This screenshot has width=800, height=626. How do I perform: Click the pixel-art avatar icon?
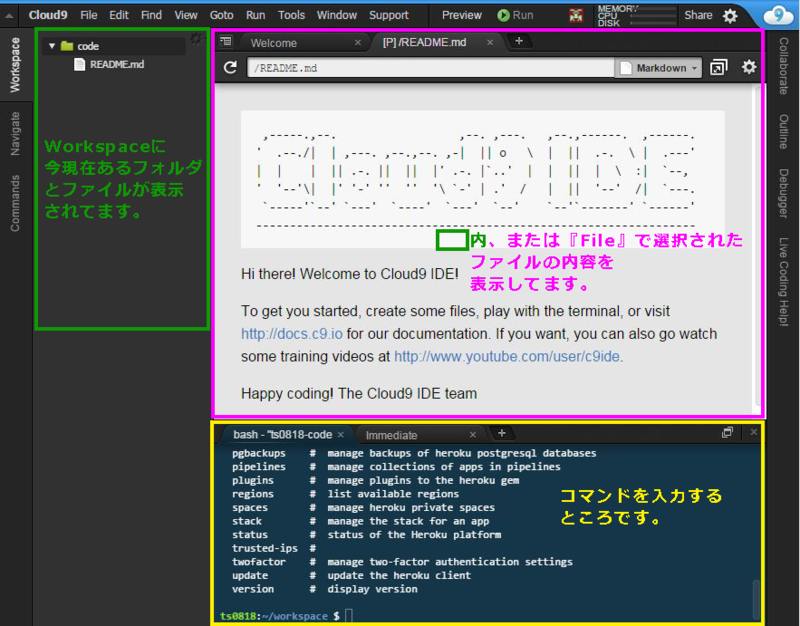576,16
